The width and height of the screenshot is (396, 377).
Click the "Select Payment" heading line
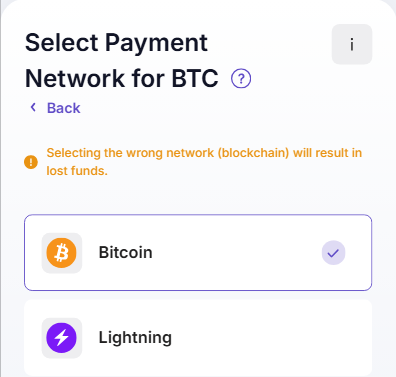point(116,44)
